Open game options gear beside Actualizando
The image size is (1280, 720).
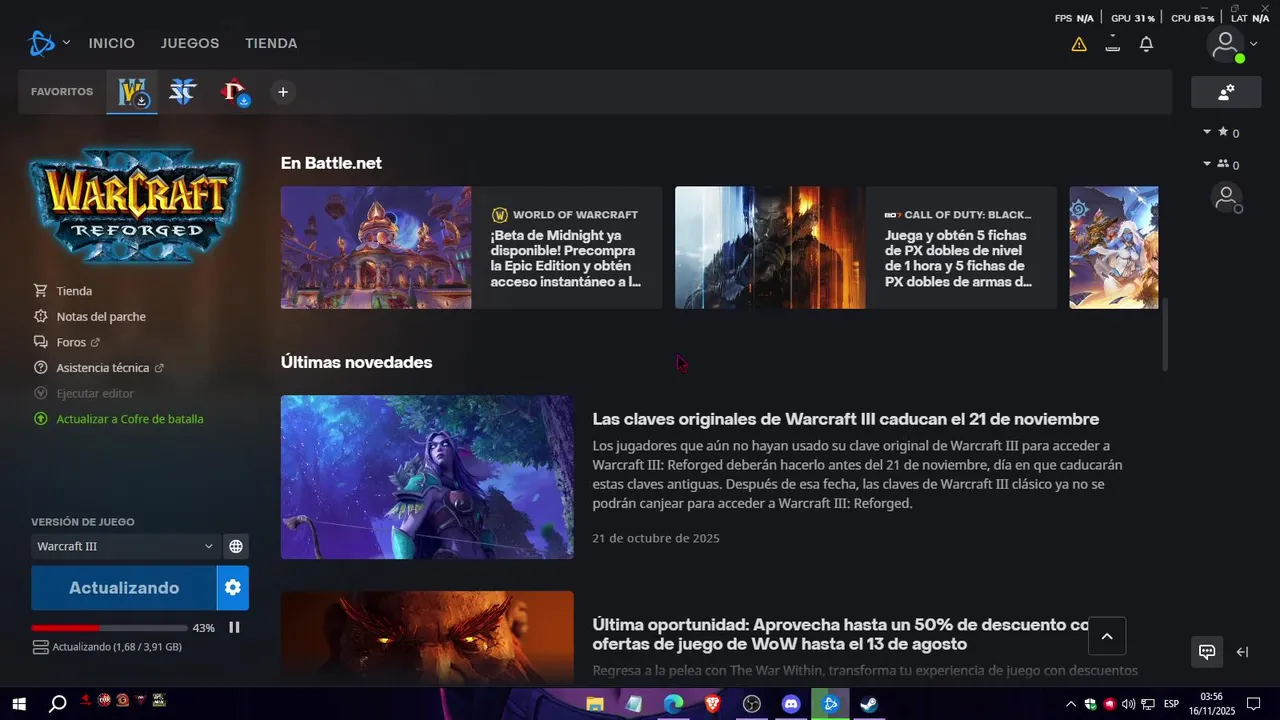pyautogui.click(x=233, y=588)
